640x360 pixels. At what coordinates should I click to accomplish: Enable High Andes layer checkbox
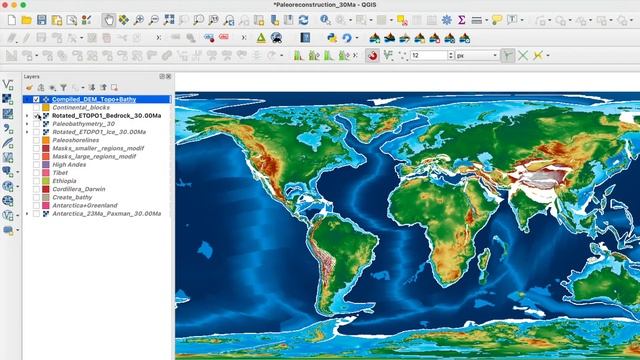[36, 164]
